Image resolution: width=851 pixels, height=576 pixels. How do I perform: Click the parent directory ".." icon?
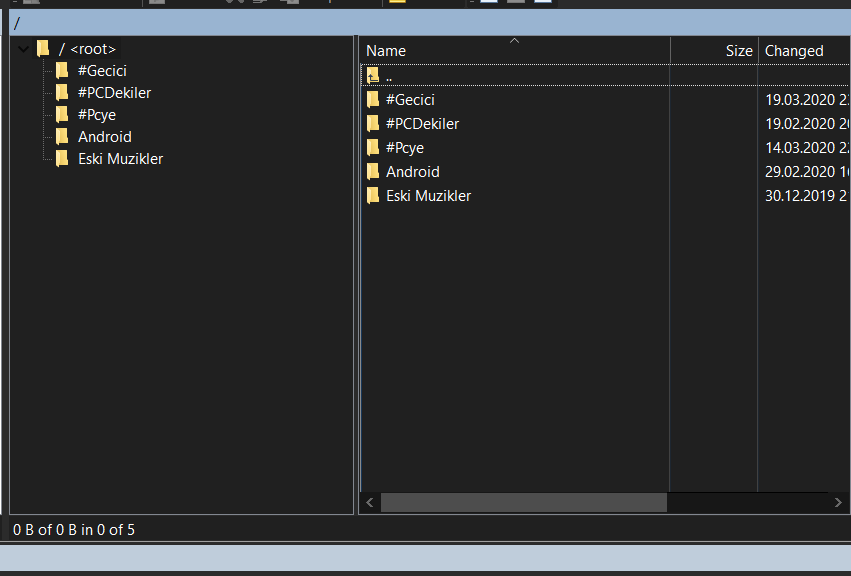(373, 76)
